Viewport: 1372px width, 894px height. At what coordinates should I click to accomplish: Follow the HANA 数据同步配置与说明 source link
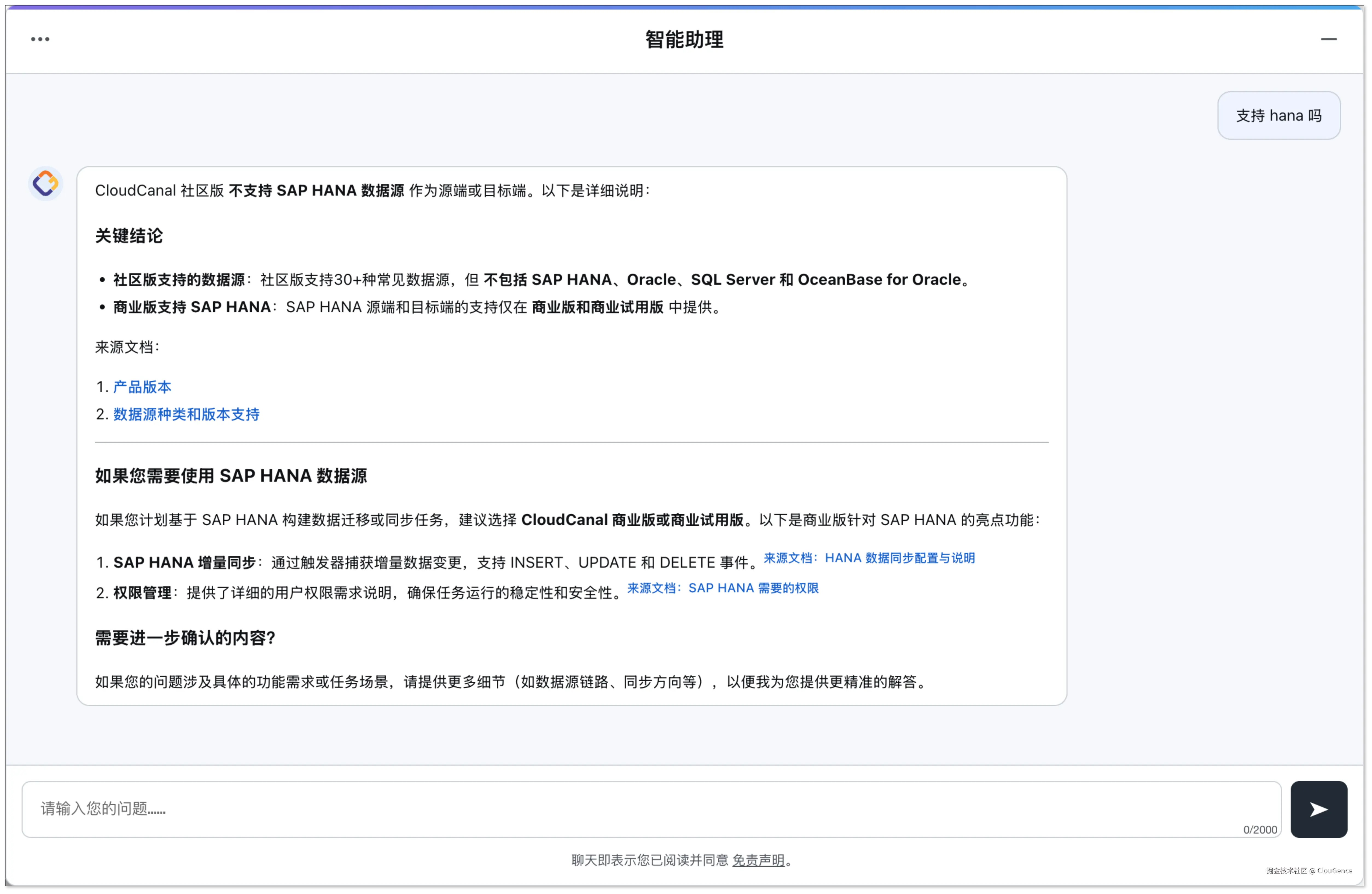[869, 558]
